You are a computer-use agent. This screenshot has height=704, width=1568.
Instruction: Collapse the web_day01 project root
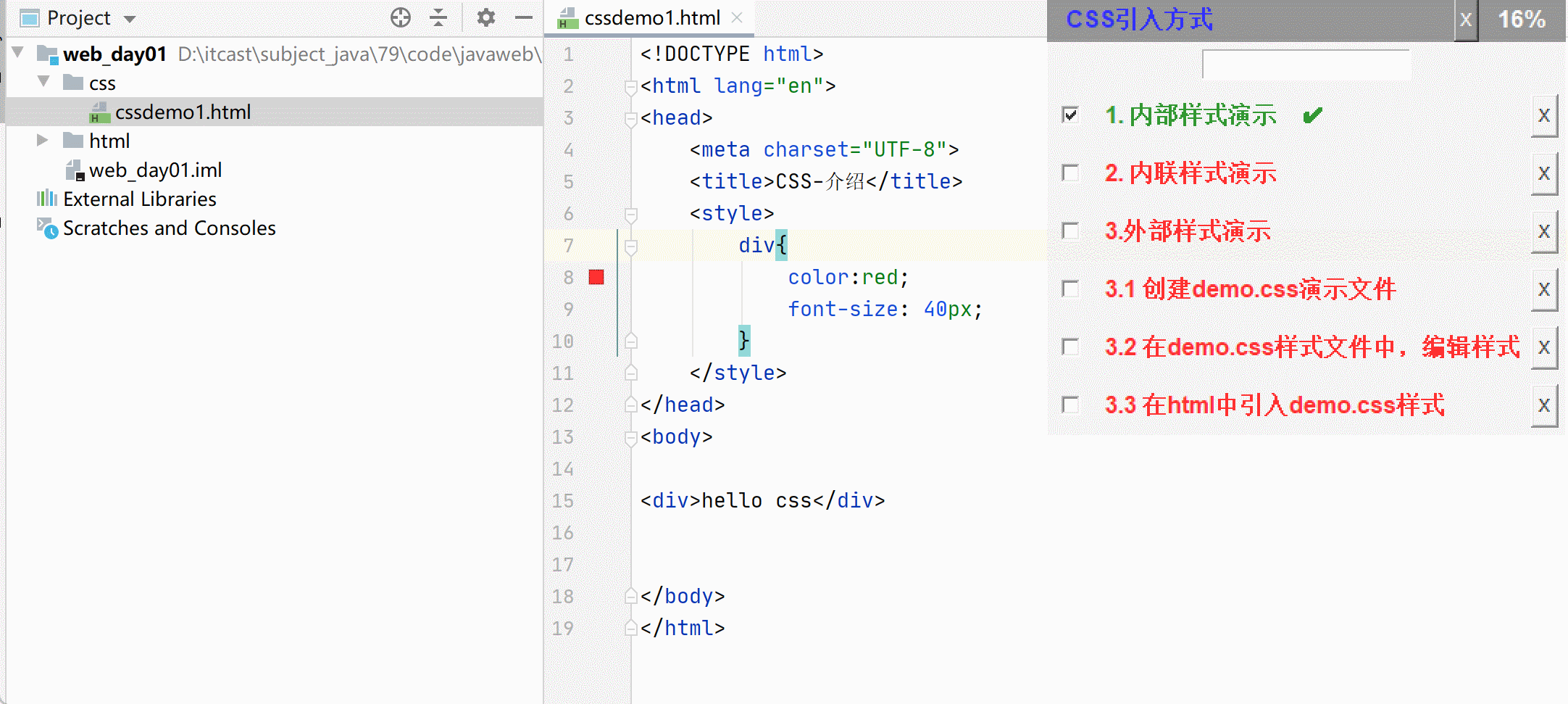(x=18, y=52)
